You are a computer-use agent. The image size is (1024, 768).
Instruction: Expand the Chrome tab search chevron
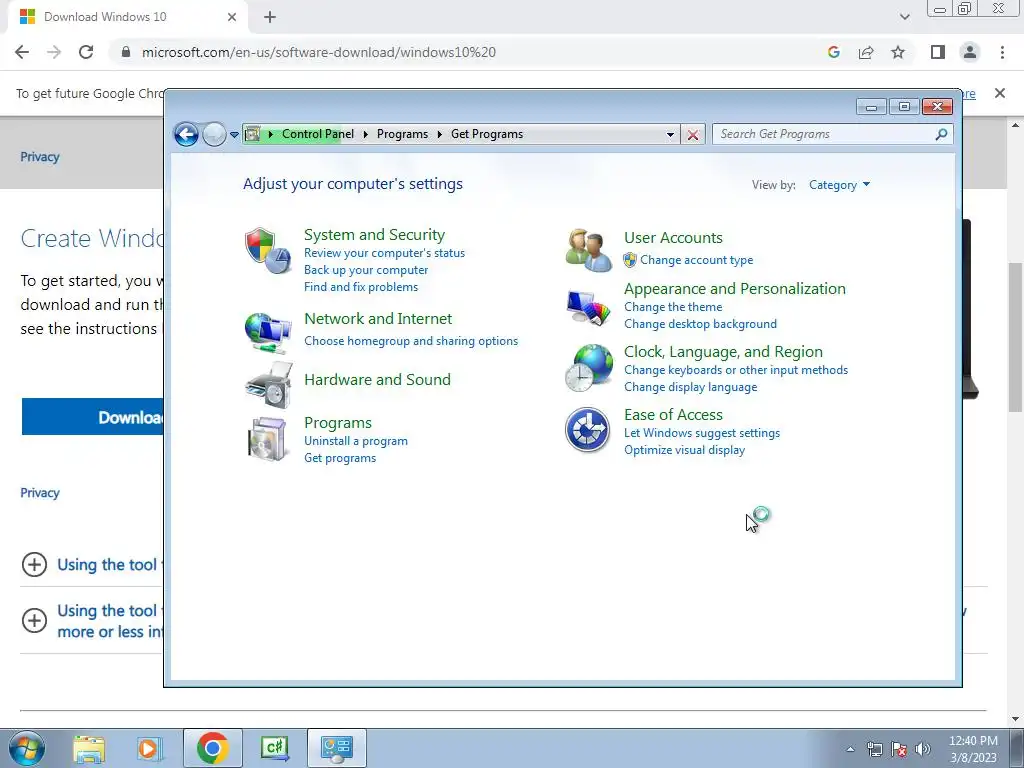point(904,17)
